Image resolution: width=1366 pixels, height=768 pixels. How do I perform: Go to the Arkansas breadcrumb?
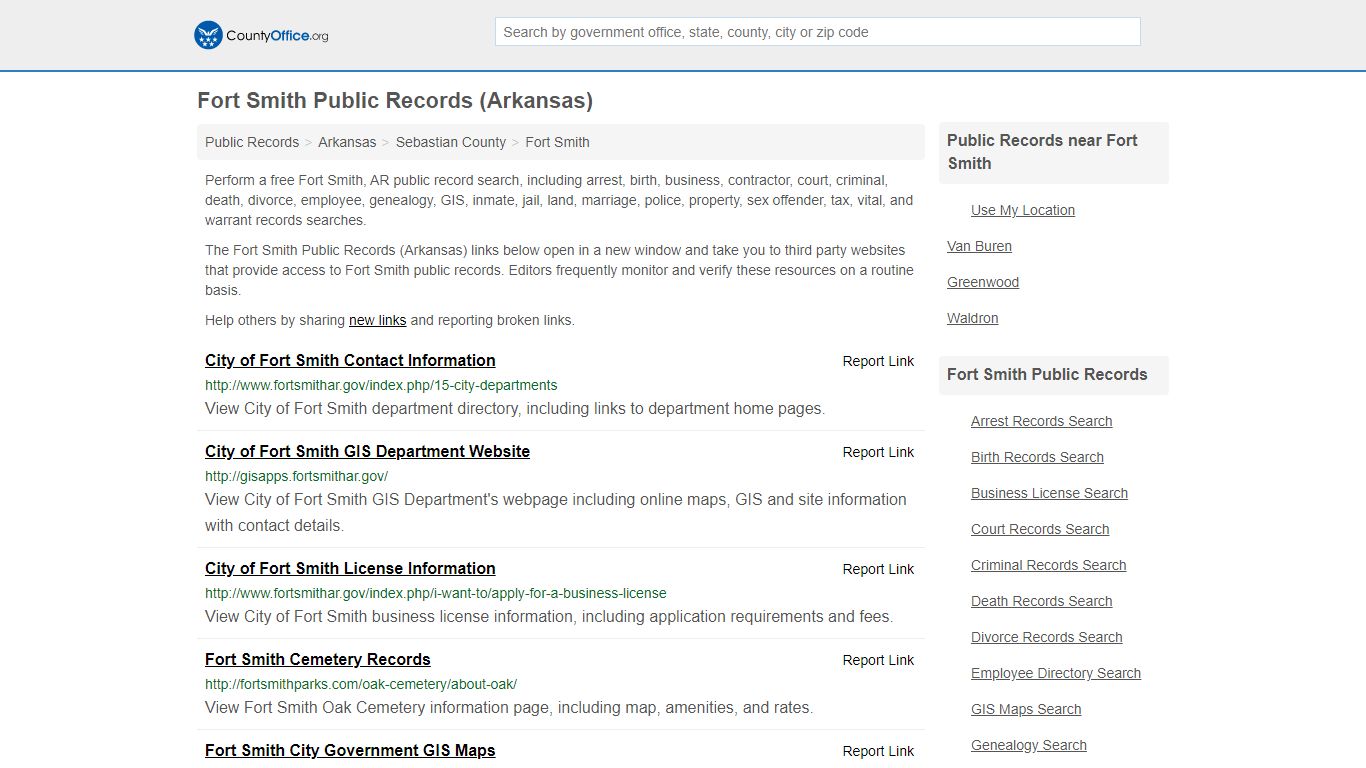[x=347, y=142]
